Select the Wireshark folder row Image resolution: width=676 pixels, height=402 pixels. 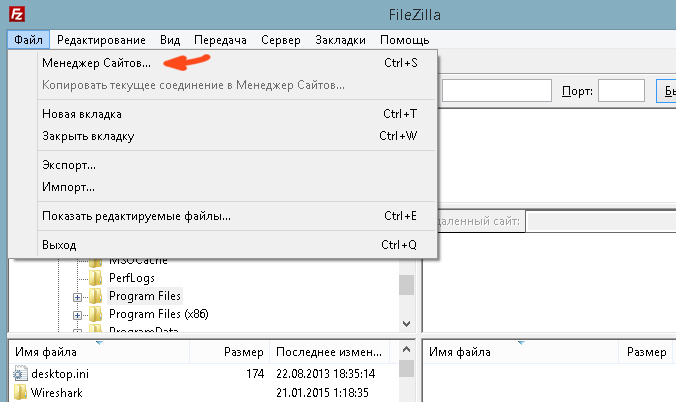click(x=203, y=393)
